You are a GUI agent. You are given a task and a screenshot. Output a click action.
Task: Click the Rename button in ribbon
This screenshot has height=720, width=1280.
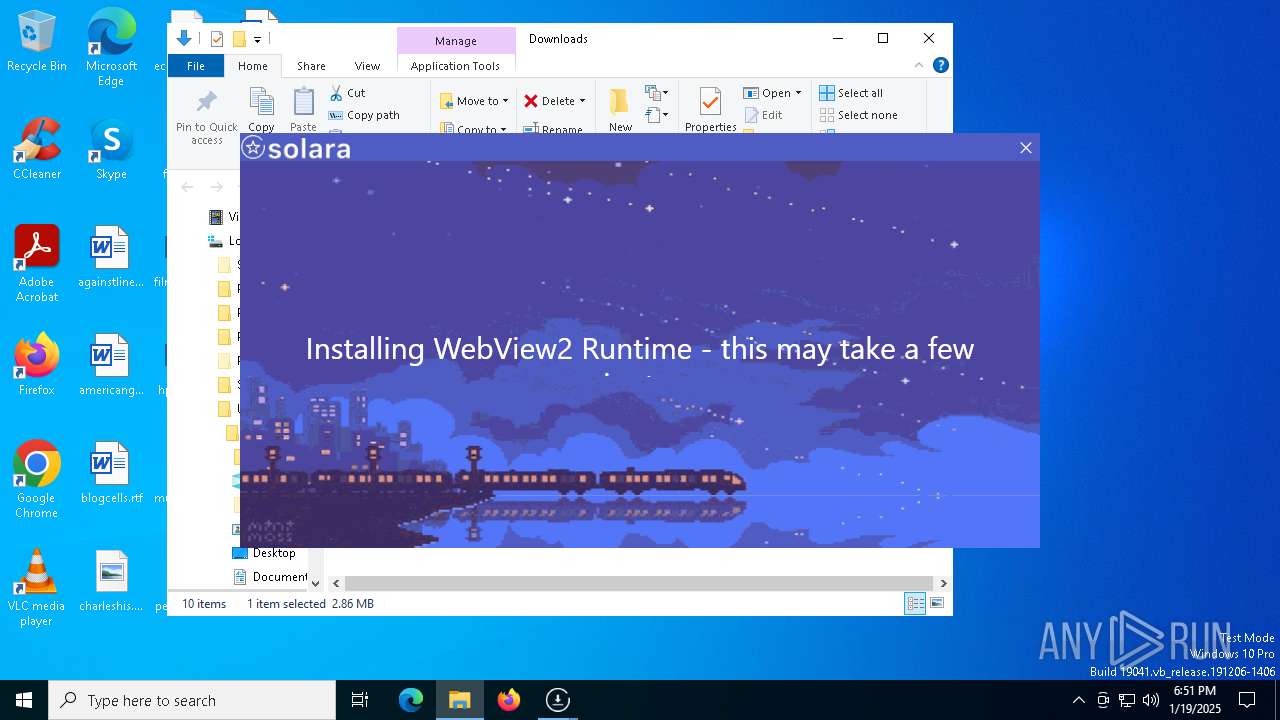point(552,129)
